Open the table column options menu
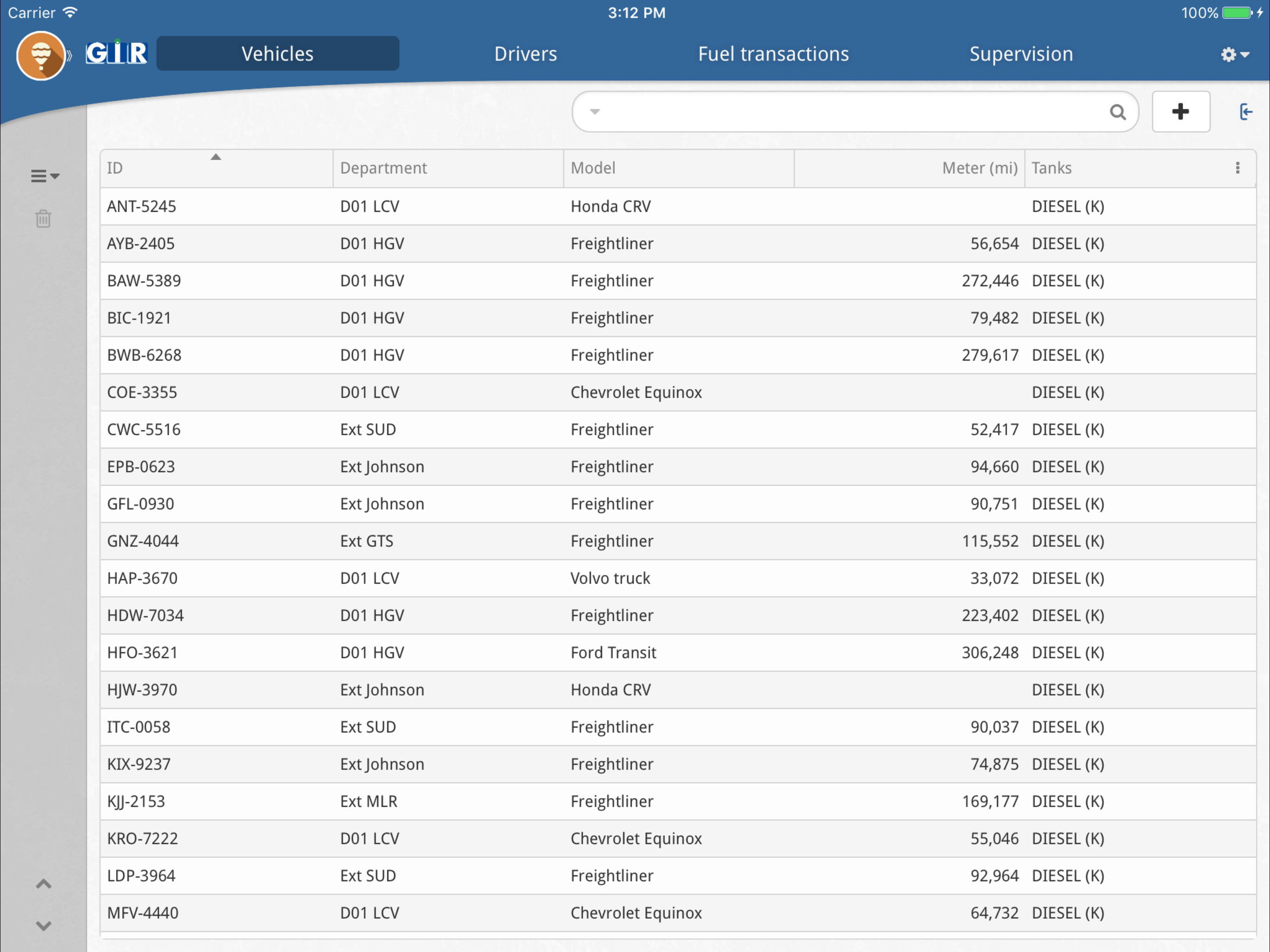Viewport: 1270px width, 952px height. [x=1237, y=168]
